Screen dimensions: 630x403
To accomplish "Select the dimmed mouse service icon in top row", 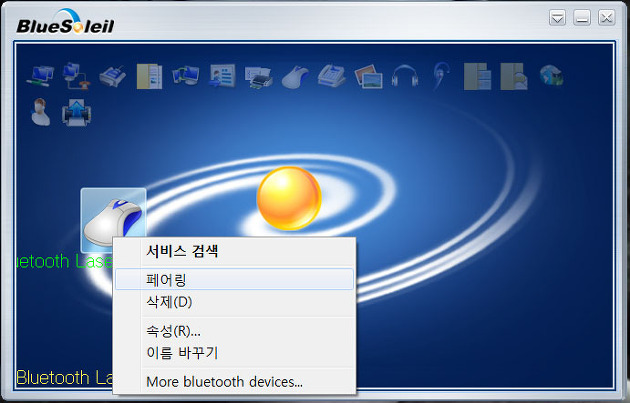I will [x=295, y=77].
